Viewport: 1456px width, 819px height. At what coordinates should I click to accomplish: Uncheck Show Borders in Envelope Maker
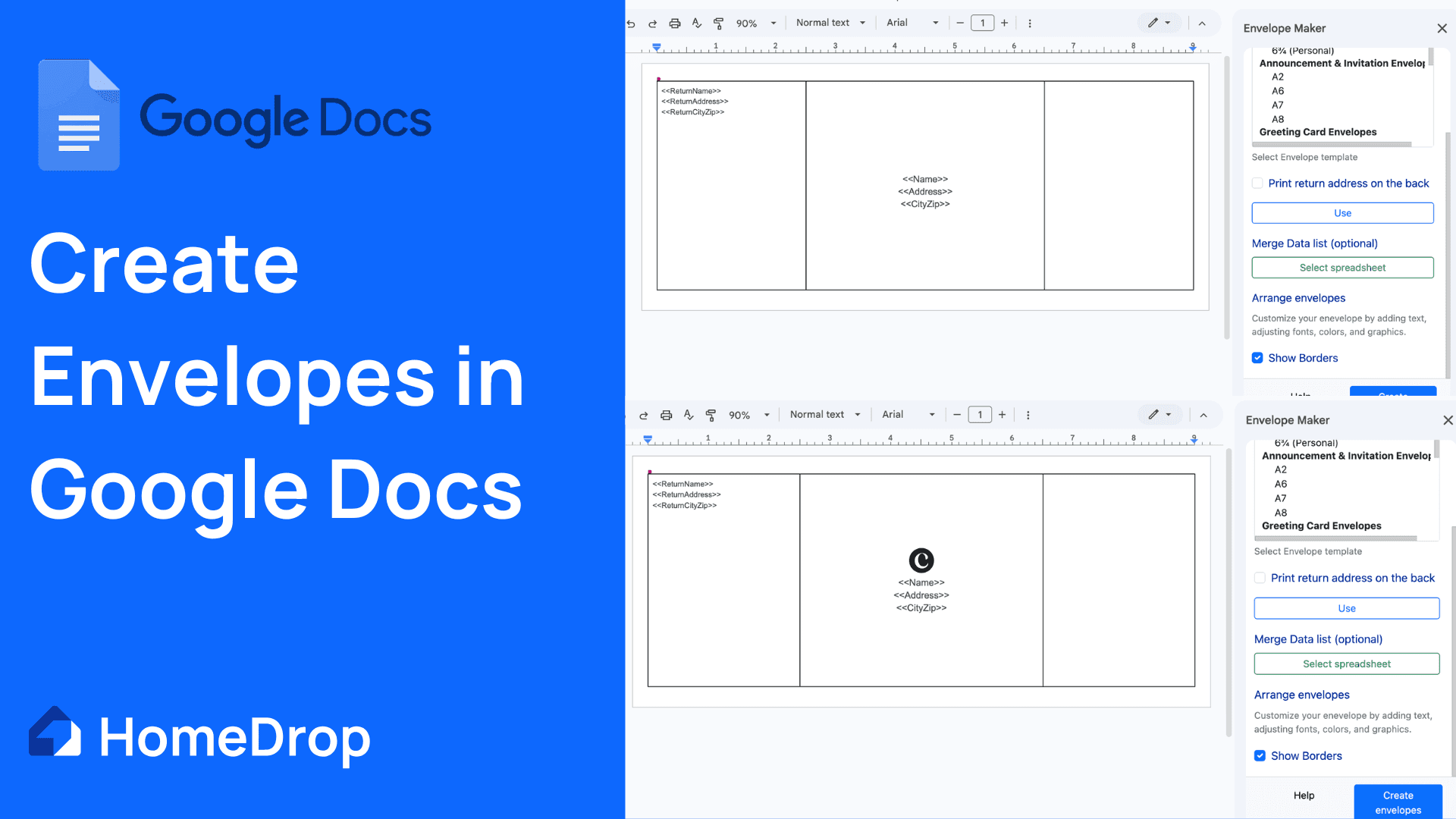click(1257, 357)
